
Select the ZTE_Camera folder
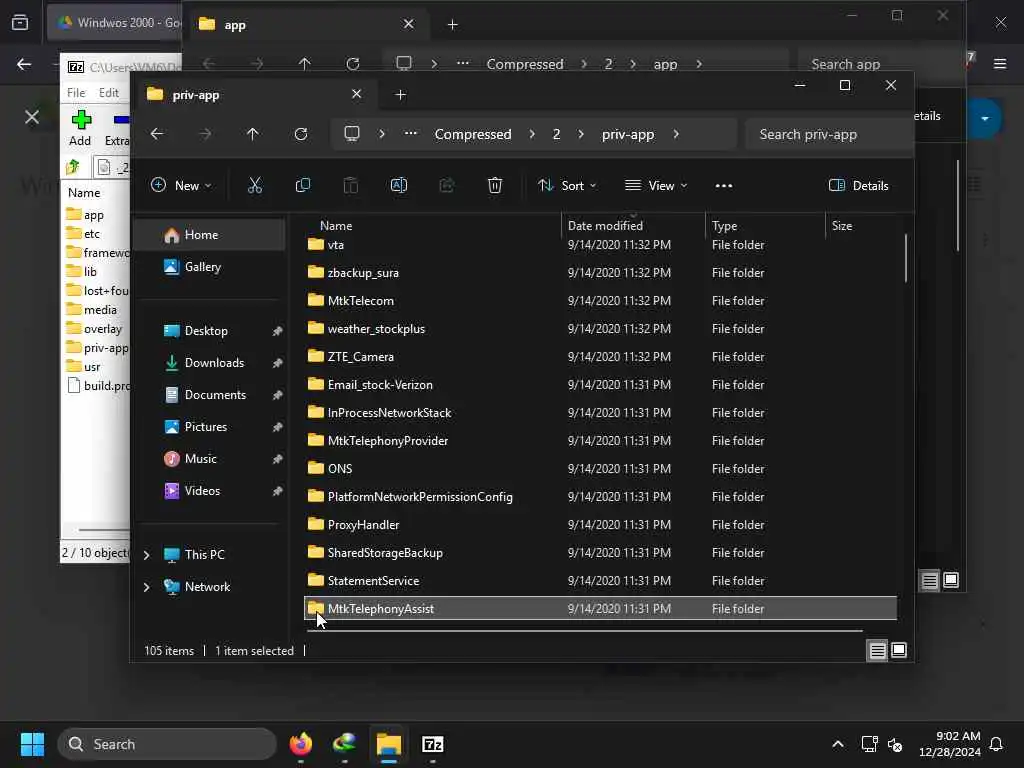[x=600, y=357]
